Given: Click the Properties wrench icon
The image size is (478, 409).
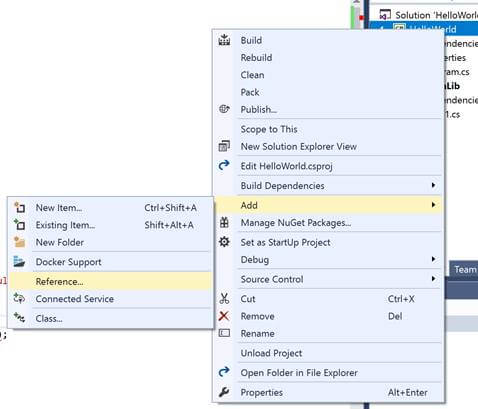Looking at the screenshot, I should pyautogui.click(x=224, y=392).
